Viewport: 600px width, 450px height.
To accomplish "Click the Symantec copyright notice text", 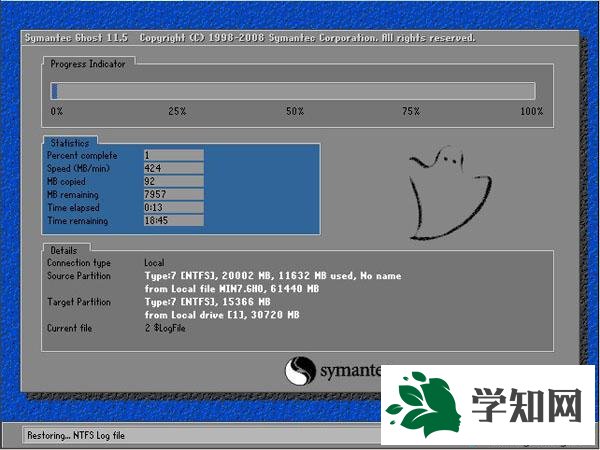I will tap(308, 38).
